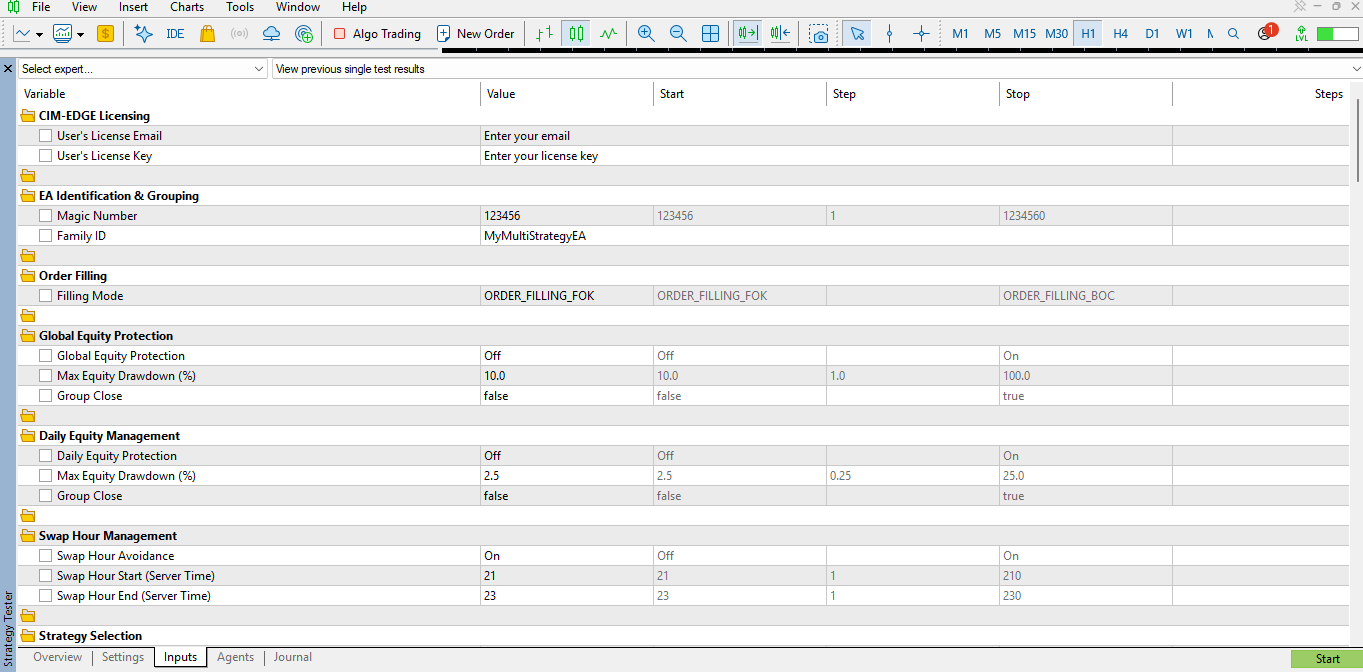Click the Magic Number value 123456
This screenshot has width=1363, height=672.
[x=566, y=216]
